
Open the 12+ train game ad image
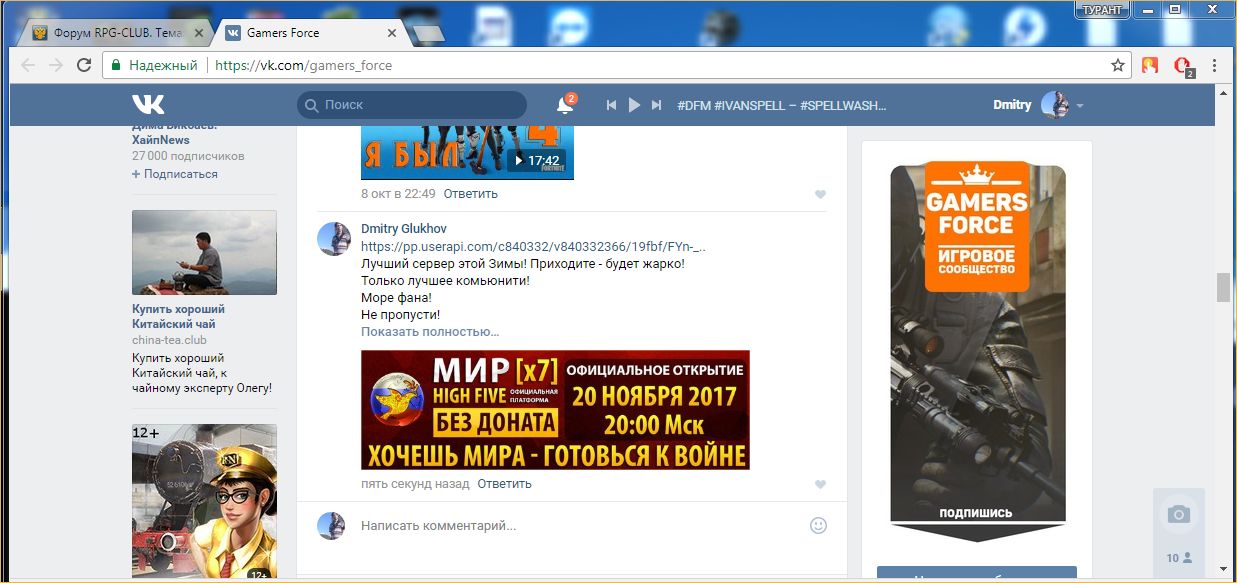point(204,503)
